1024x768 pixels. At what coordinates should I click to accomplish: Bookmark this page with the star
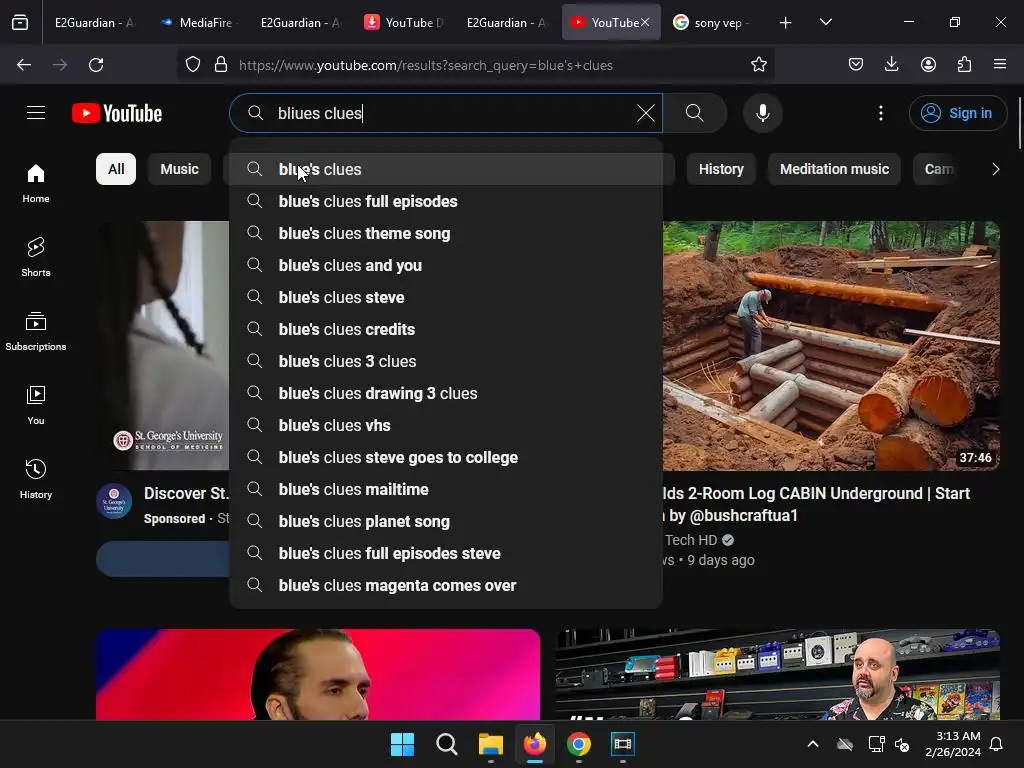pos(758,65)
